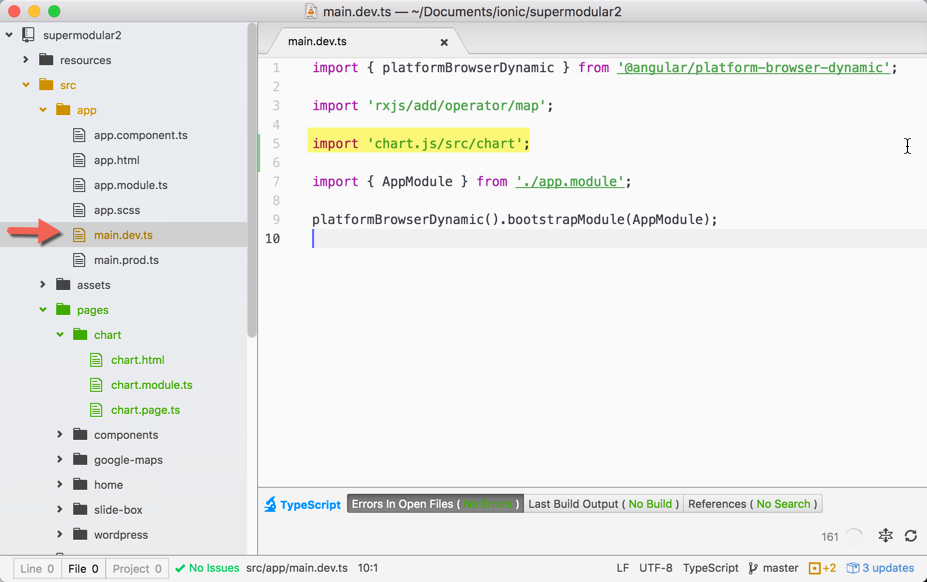Select the app.scss file icon

(x=79, y=210)
